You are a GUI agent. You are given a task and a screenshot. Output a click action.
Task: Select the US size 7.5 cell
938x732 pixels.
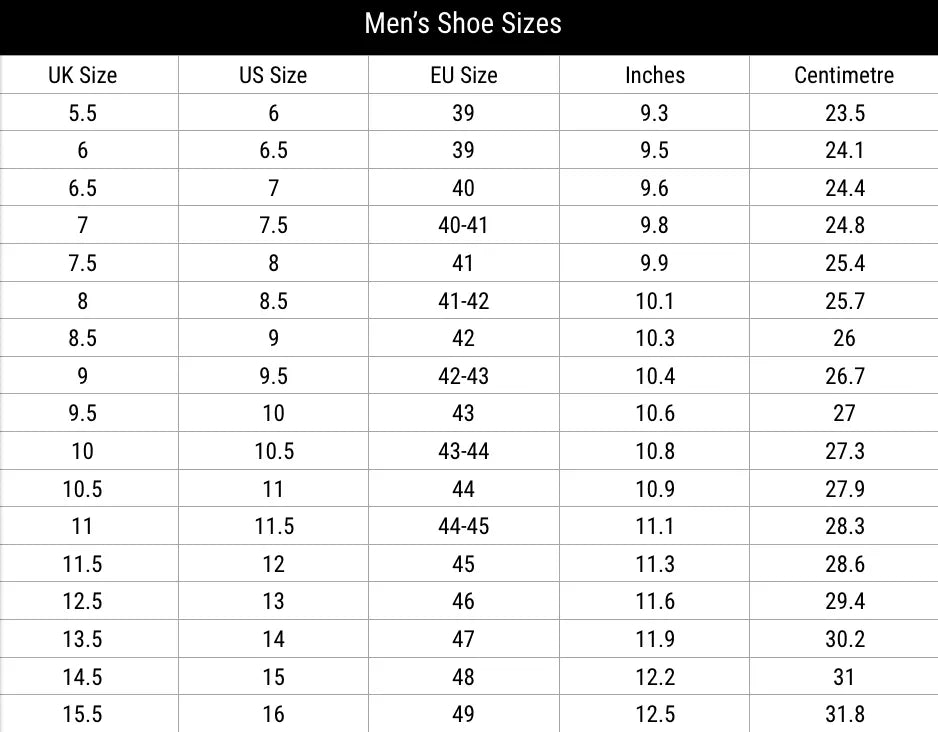(x=273, y=226)
